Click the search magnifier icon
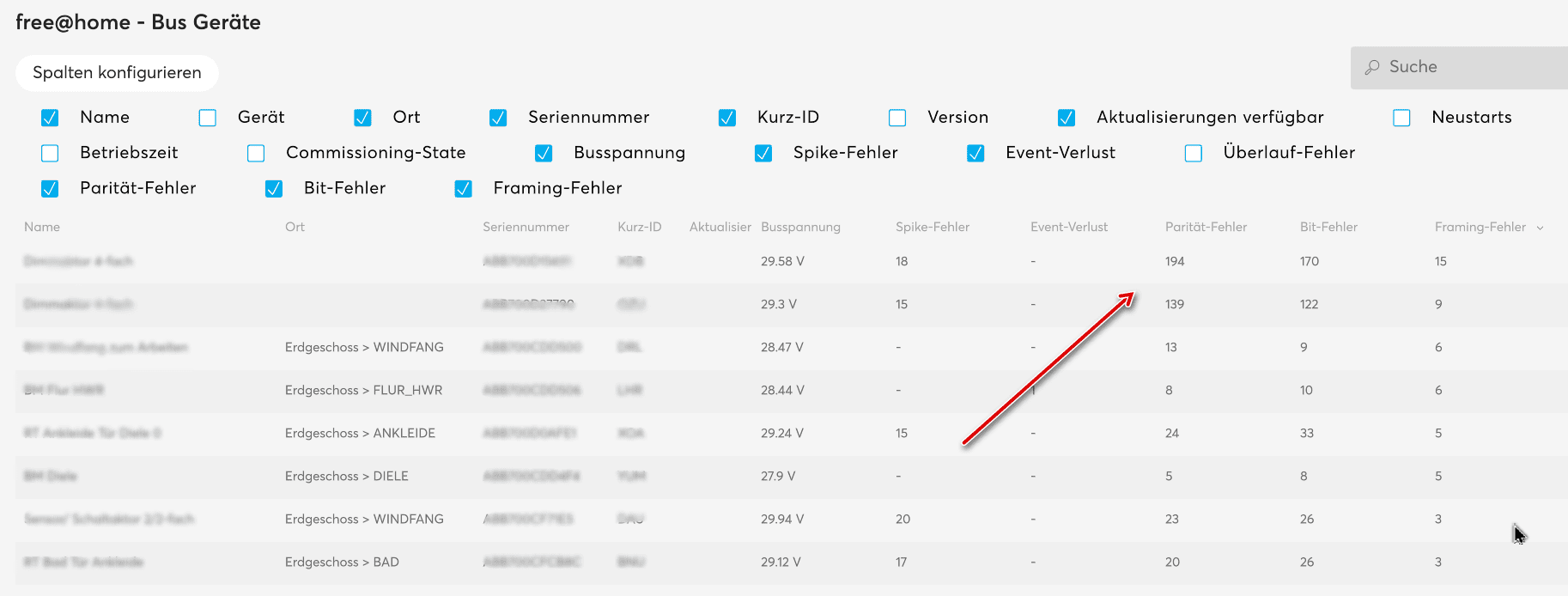The image size is (1568, 596). pos(1372,67)
